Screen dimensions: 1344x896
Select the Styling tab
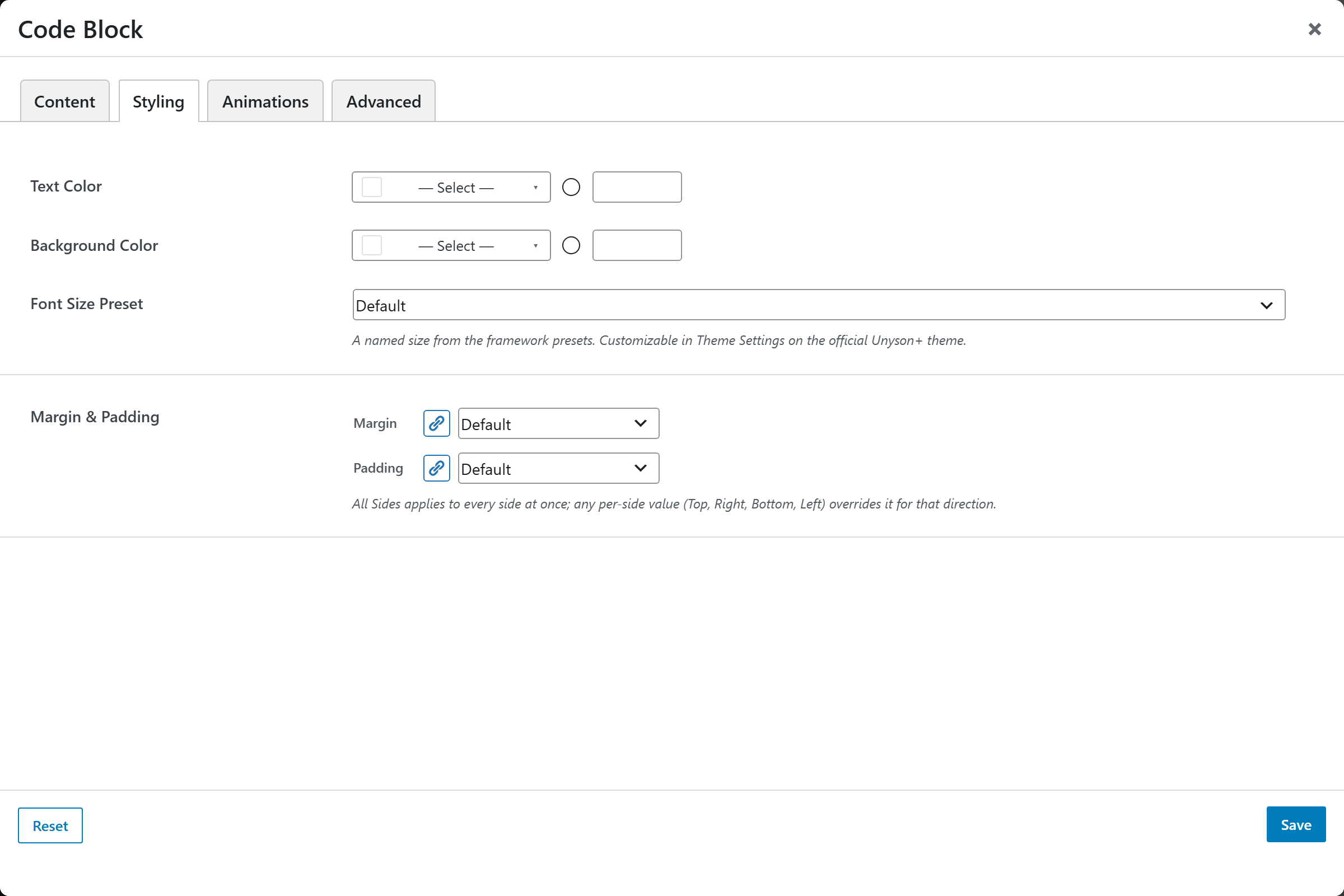[159, 101]
